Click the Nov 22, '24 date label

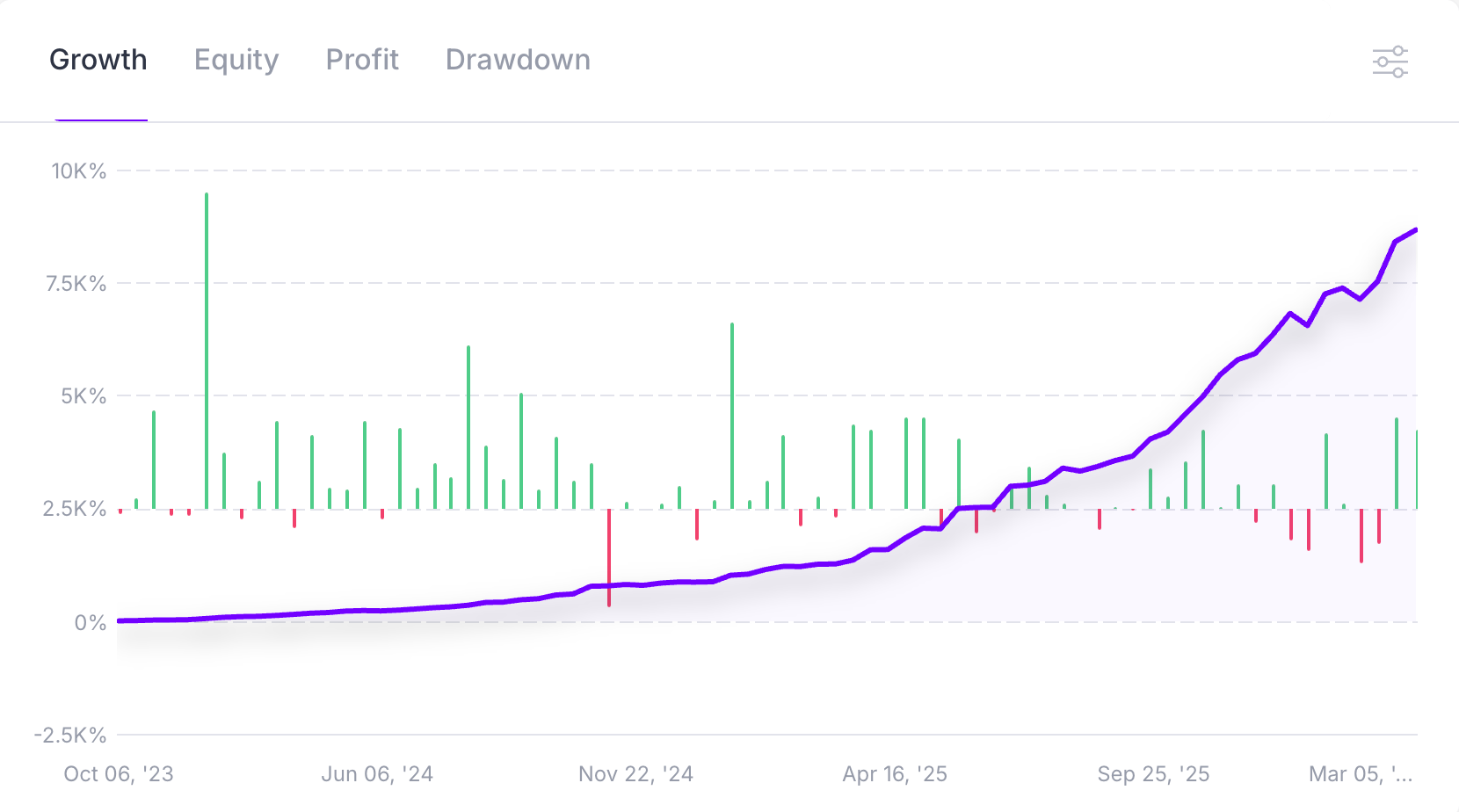pos(635,774)
